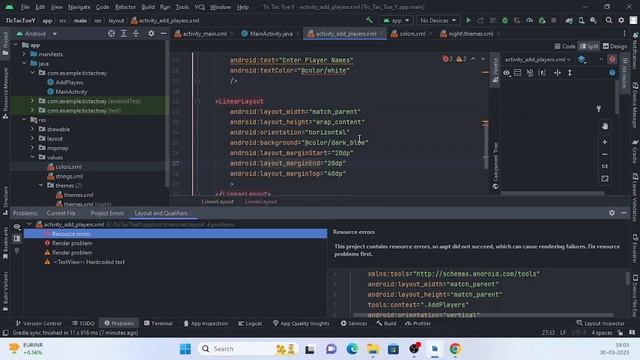The height and width of the screenshot is (360, 640).
Task: Open the Profiler tool window
Action: [418, 323]
